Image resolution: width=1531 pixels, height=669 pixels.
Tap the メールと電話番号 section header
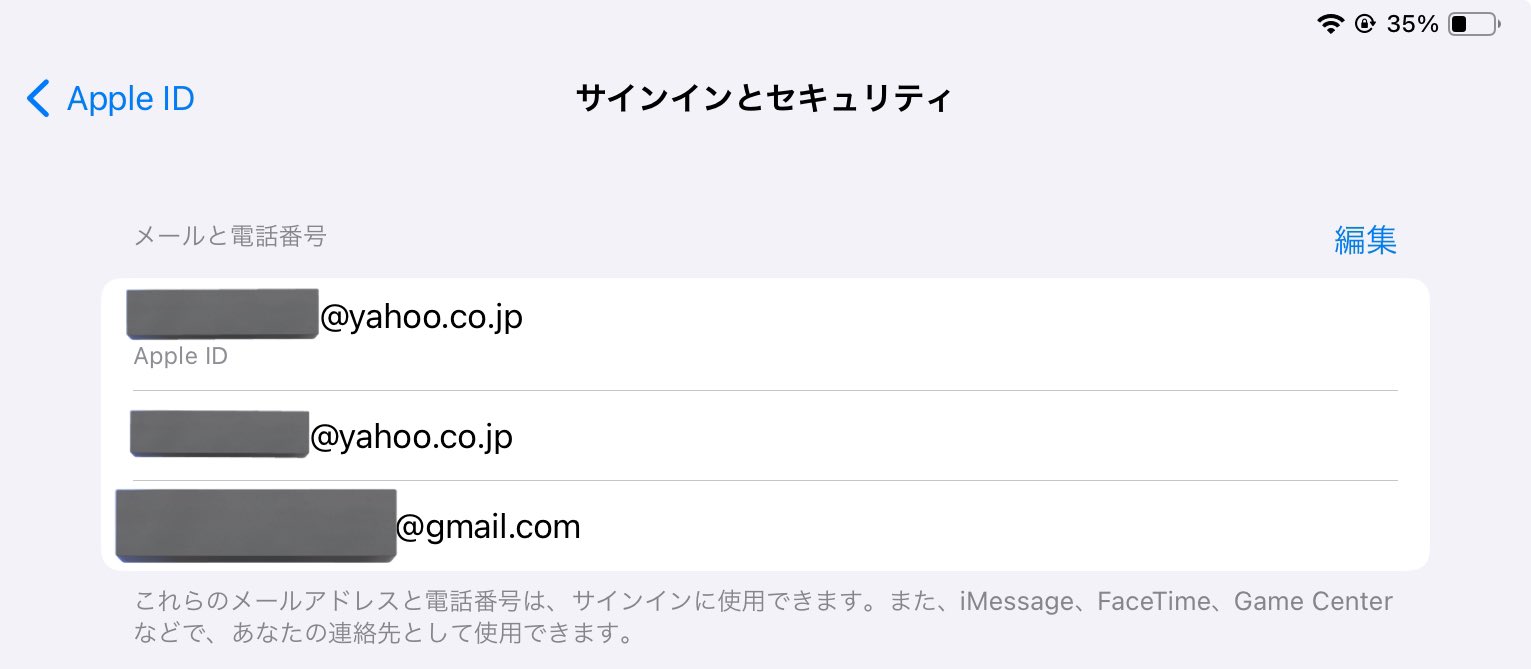point(230,237)
